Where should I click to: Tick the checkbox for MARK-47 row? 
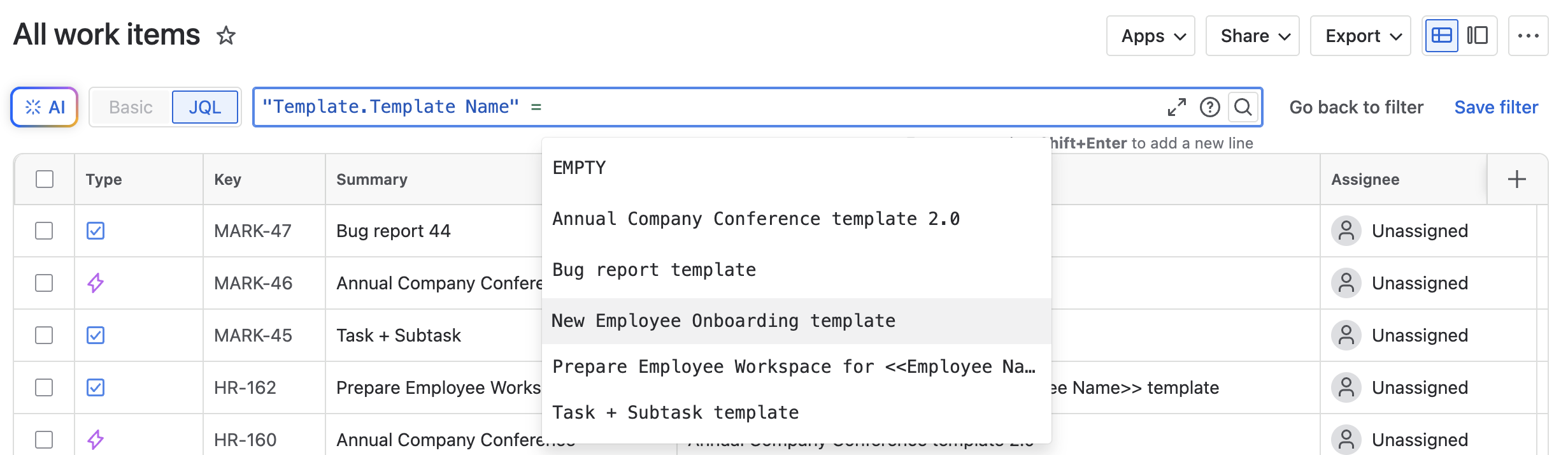[45, 231]
